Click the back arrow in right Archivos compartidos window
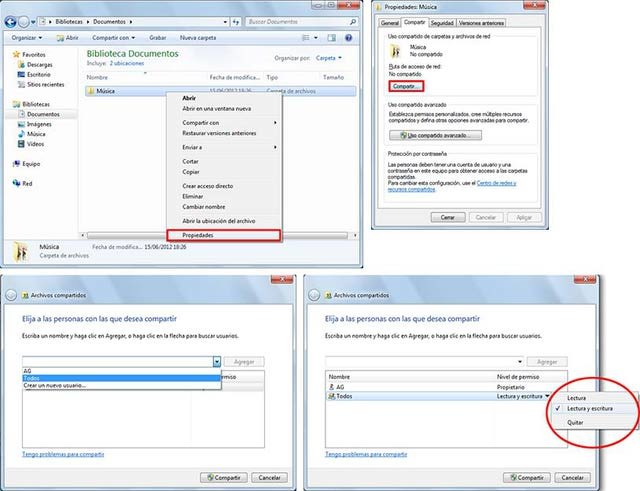640x491 pixels. [x=314, y=295]
